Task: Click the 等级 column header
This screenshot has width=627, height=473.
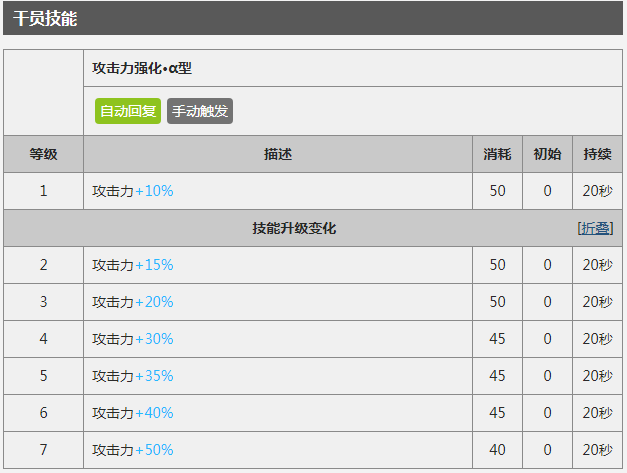Action: click(x=43, y=154)
